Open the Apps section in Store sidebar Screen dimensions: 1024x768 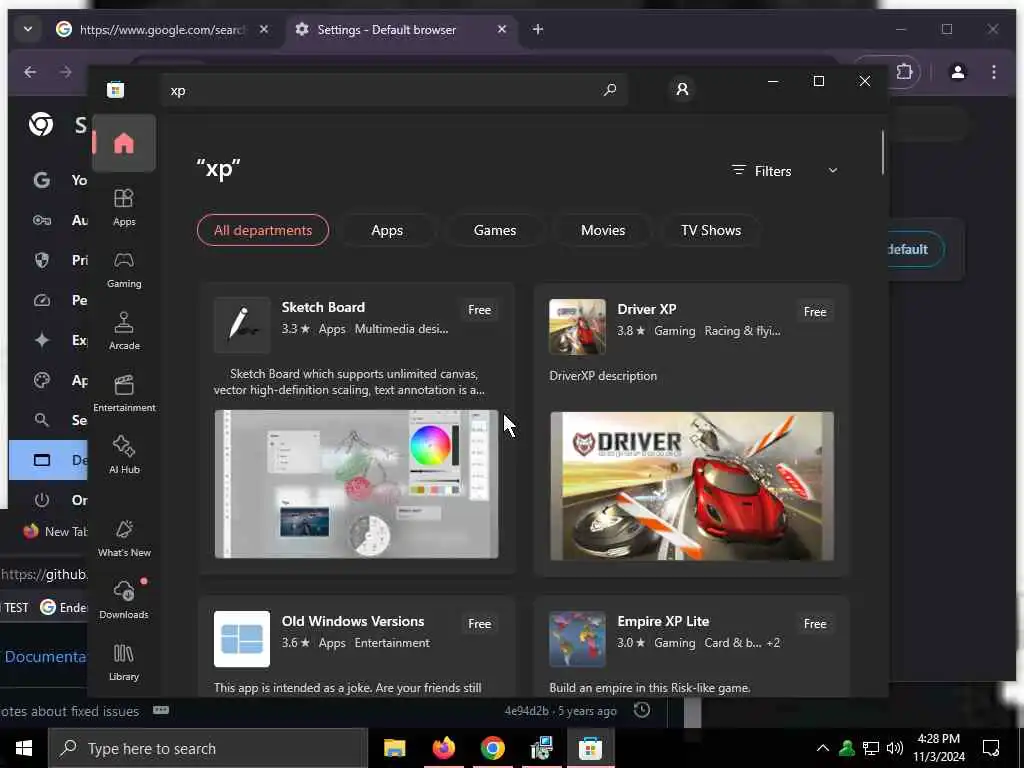point(123,206)
